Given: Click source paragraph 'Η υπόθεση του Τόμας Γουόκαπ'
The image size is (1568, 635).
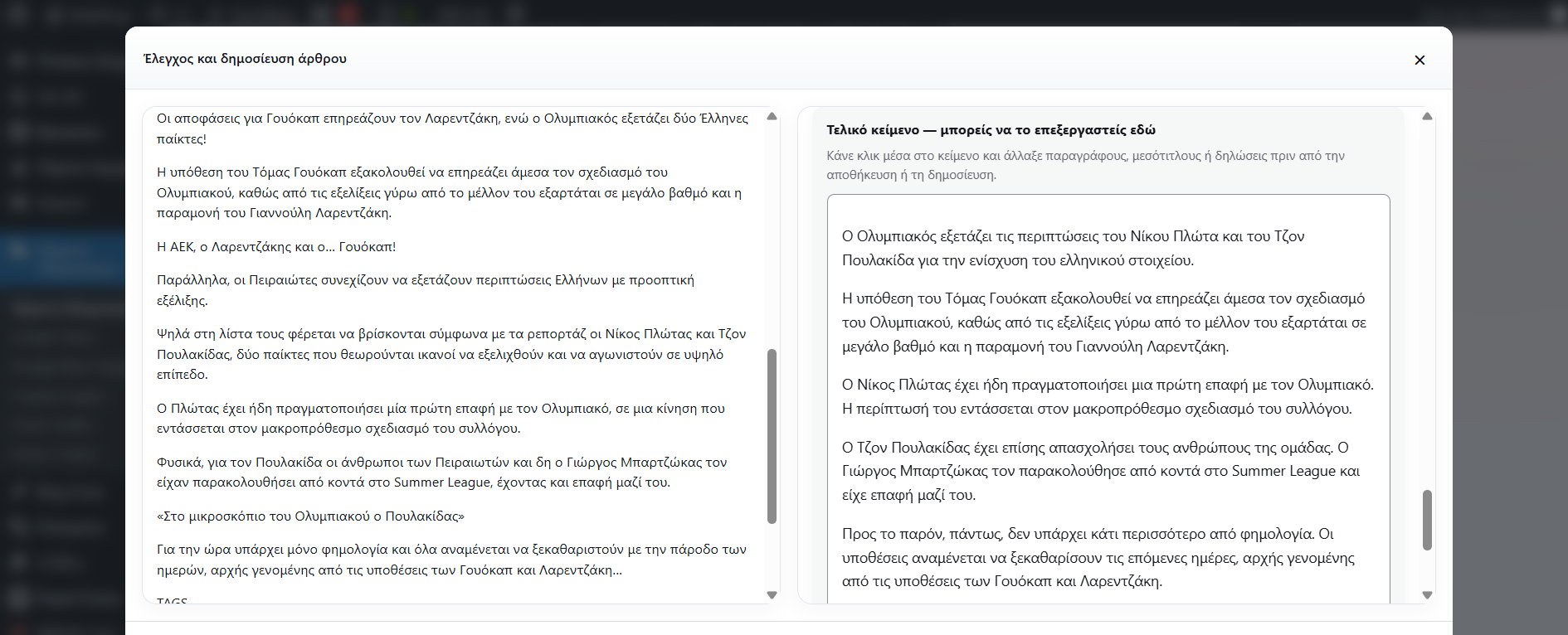Looking at the screenshot, I should point(450,192).
